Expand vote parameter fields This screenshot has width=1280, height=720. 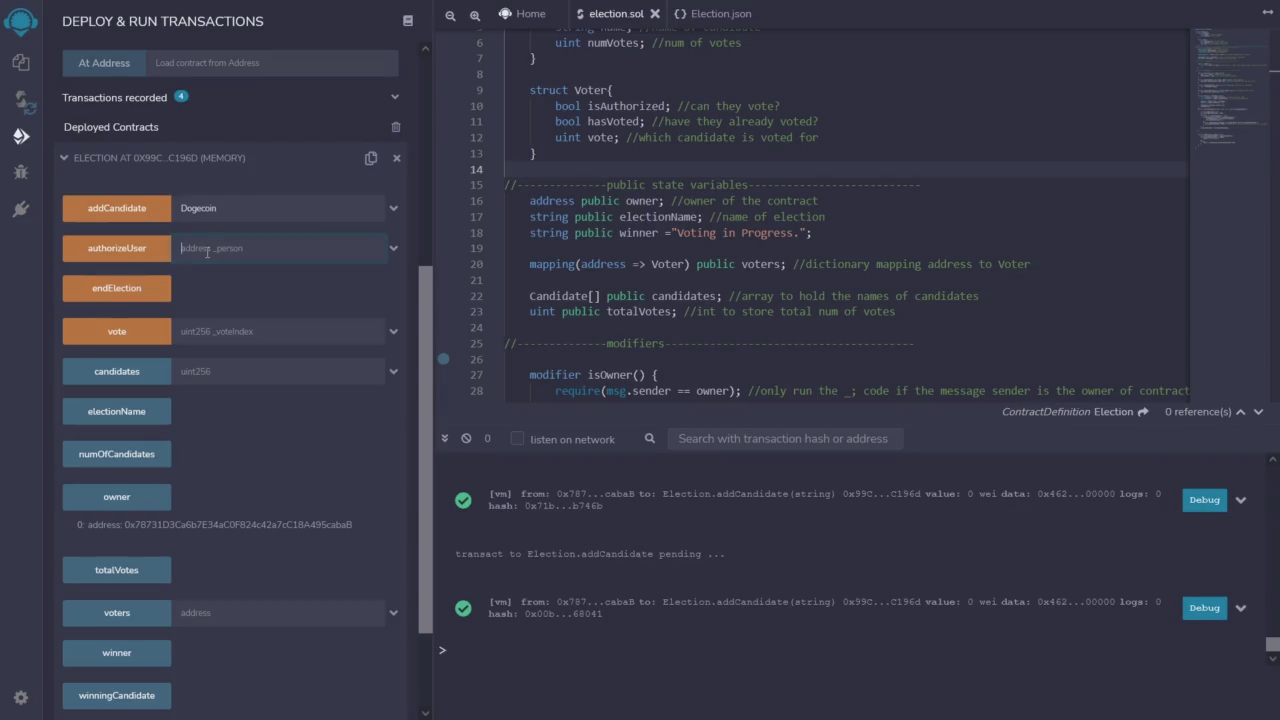tap(394, 331)
